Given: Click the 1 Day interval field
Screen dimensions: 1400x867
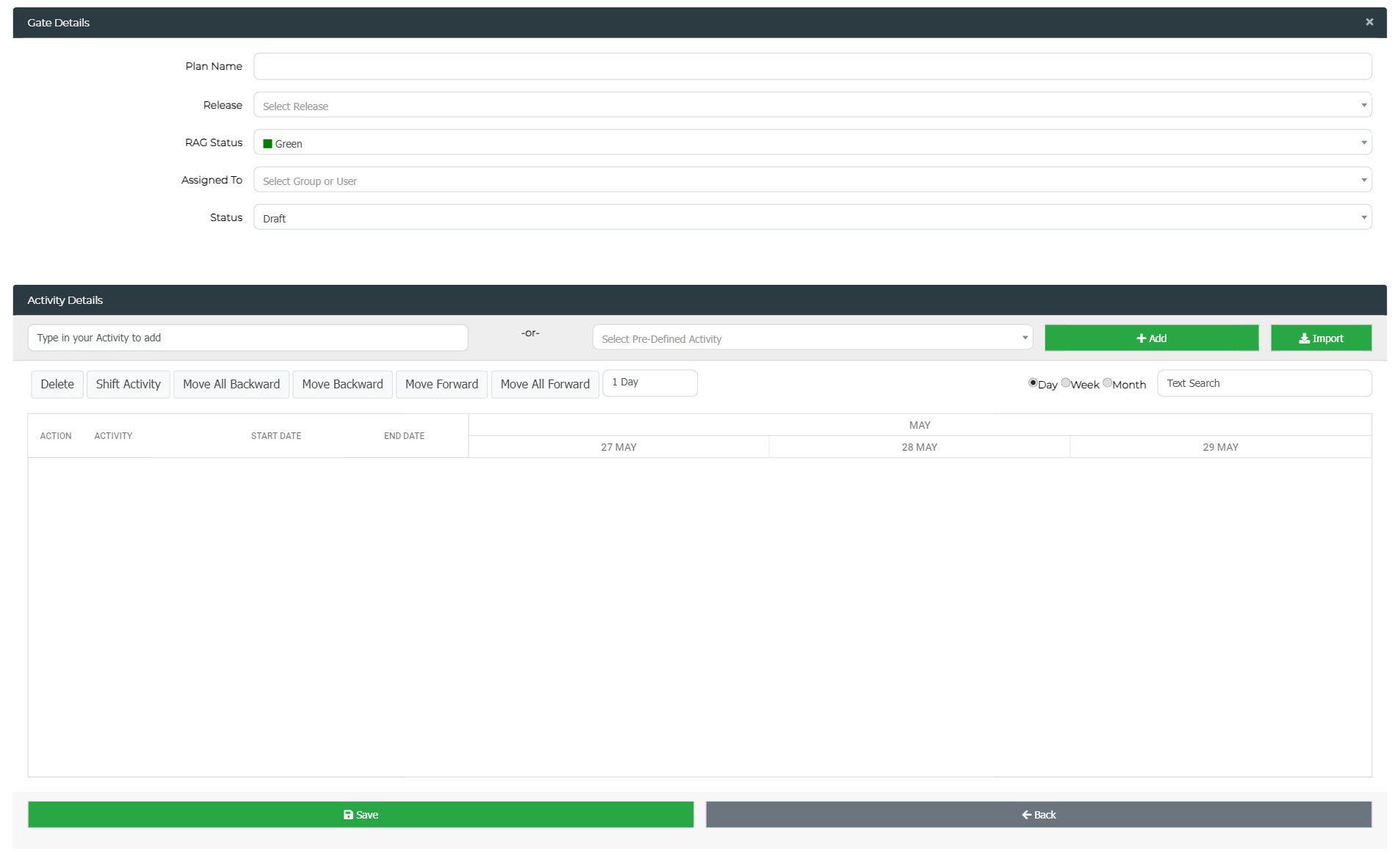Looking at the screenshot, I should coord(650,382).
